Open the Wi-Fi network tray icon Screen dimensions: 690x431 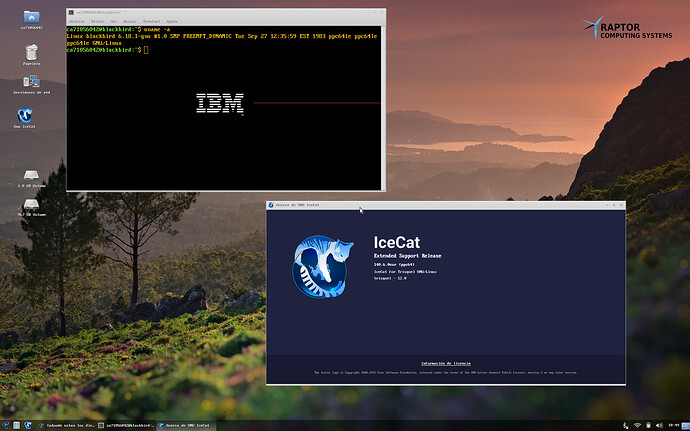pos(637,425)
